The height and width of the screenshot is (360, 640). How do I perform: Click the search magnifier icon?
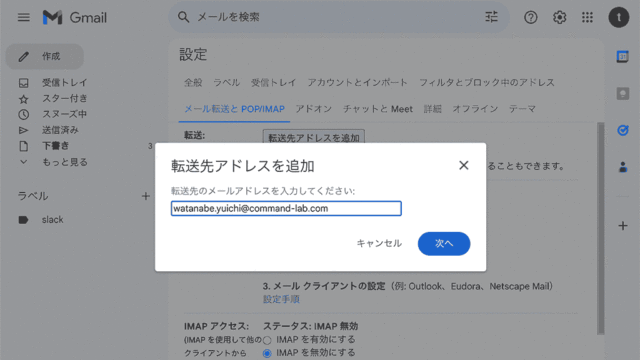coord(183,17)
